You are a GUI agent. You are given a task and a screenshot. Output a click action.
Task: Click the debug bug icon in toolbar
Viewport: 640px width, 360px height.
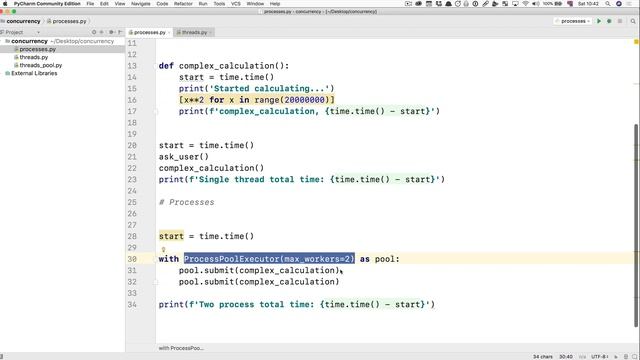pyautogui.click(x=609, y=21)
